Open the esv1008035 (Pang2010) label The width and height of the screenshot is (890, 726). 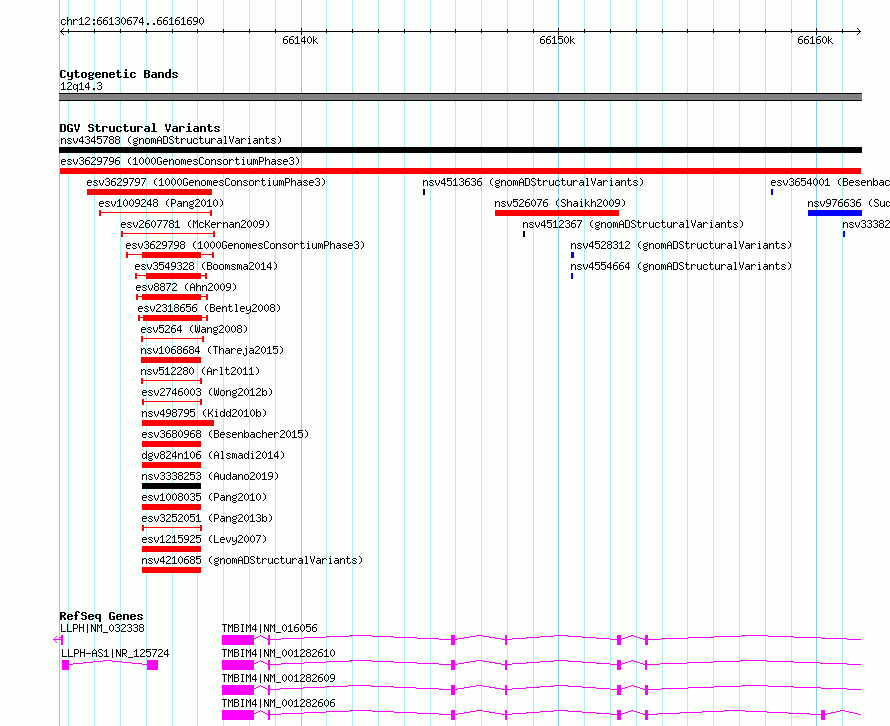pyautogui.click(x=204, y=497)
